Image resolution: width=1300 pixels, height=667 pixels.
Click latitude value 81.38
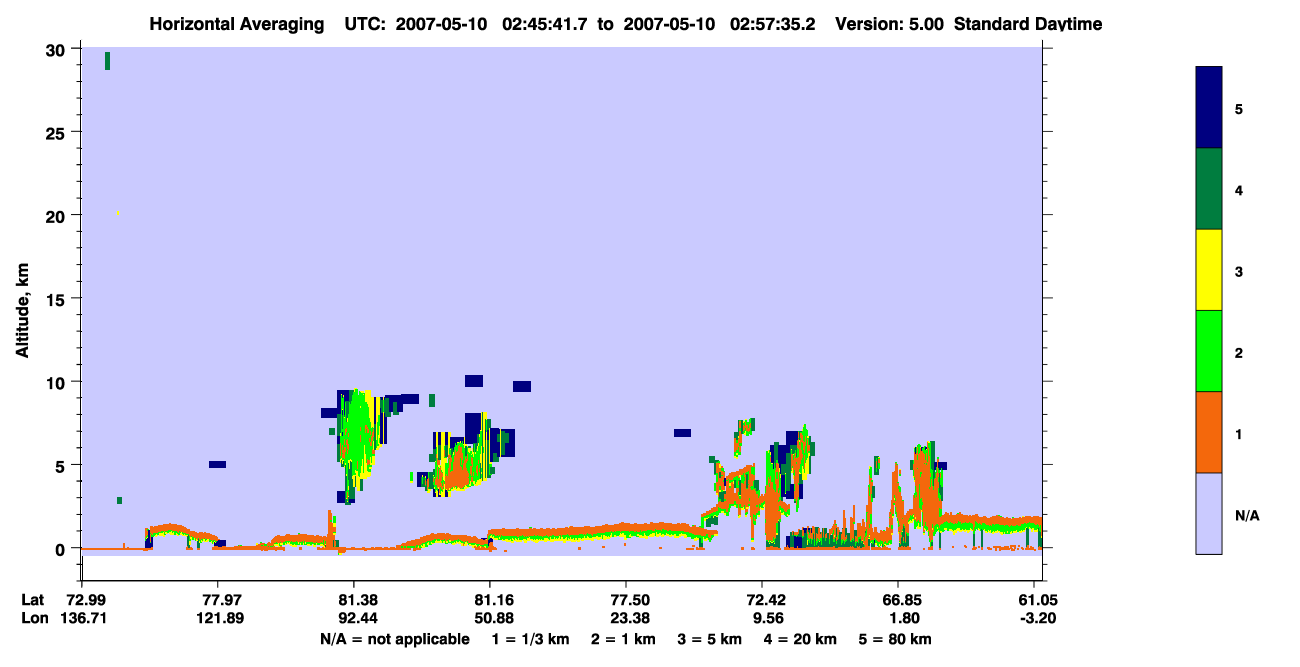tap(354, 600)
